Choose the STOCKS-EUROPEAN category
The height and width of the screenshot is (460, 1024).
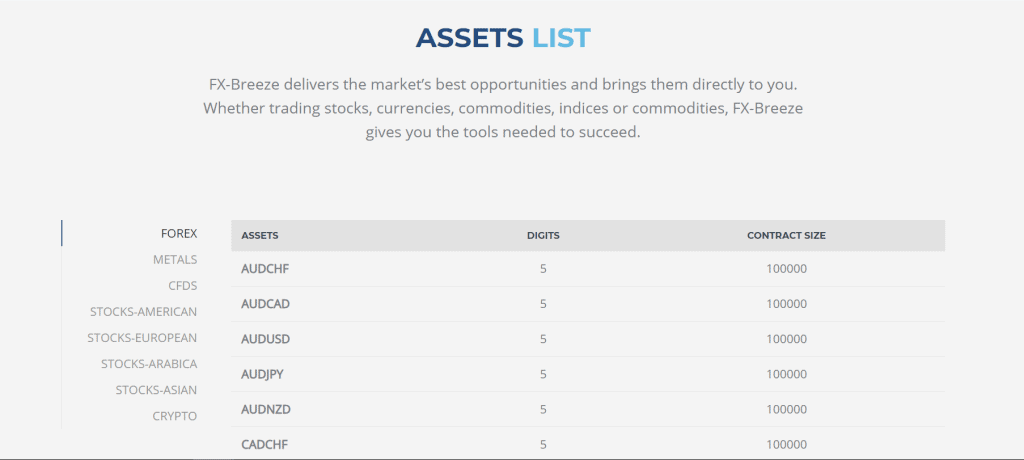point(142,338)
